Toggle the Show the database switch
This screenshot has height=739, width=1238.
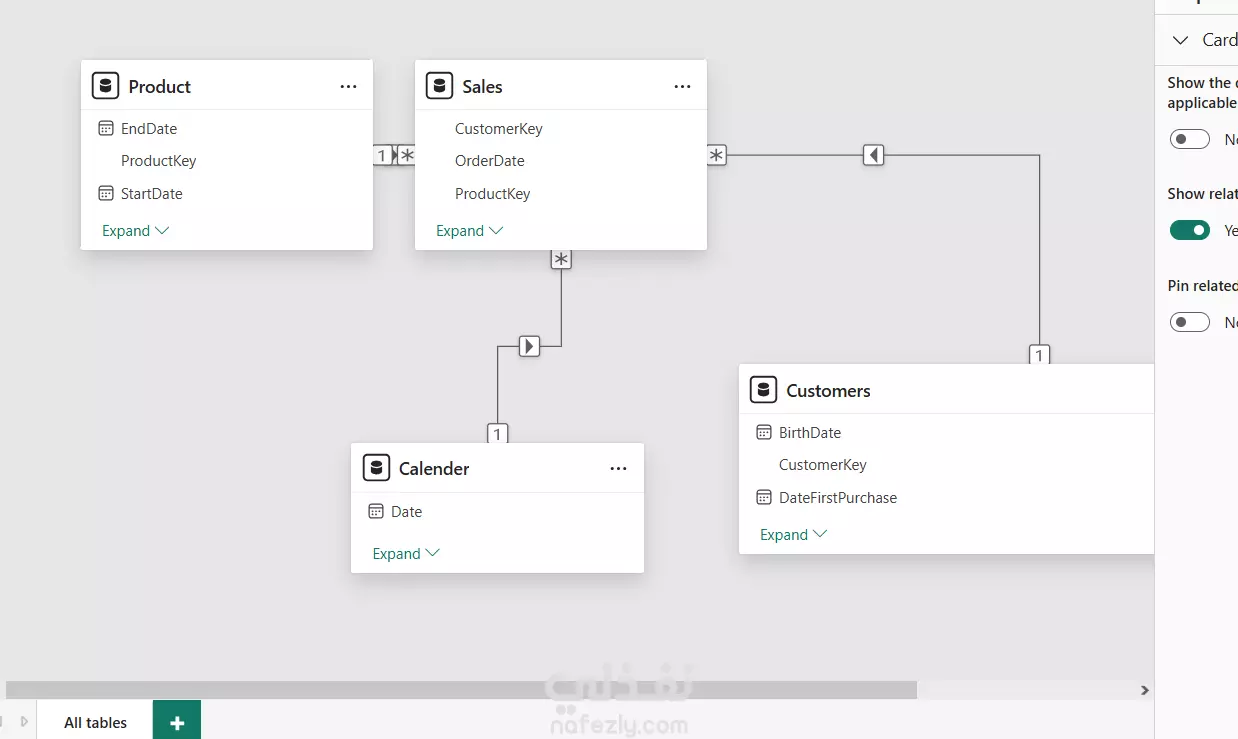(x=1190, y=140)
